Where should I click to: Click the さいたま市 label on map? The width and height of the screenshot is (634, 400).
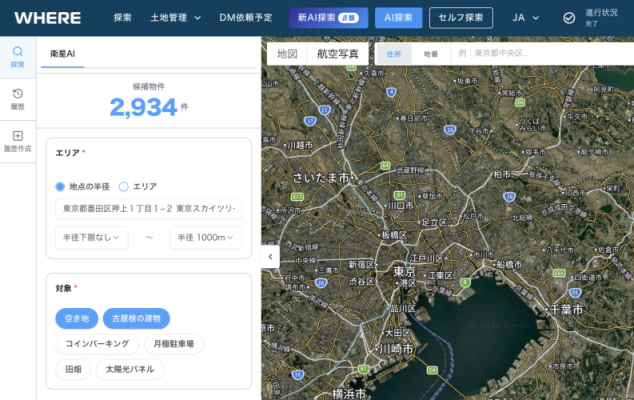tap(321, 178)
